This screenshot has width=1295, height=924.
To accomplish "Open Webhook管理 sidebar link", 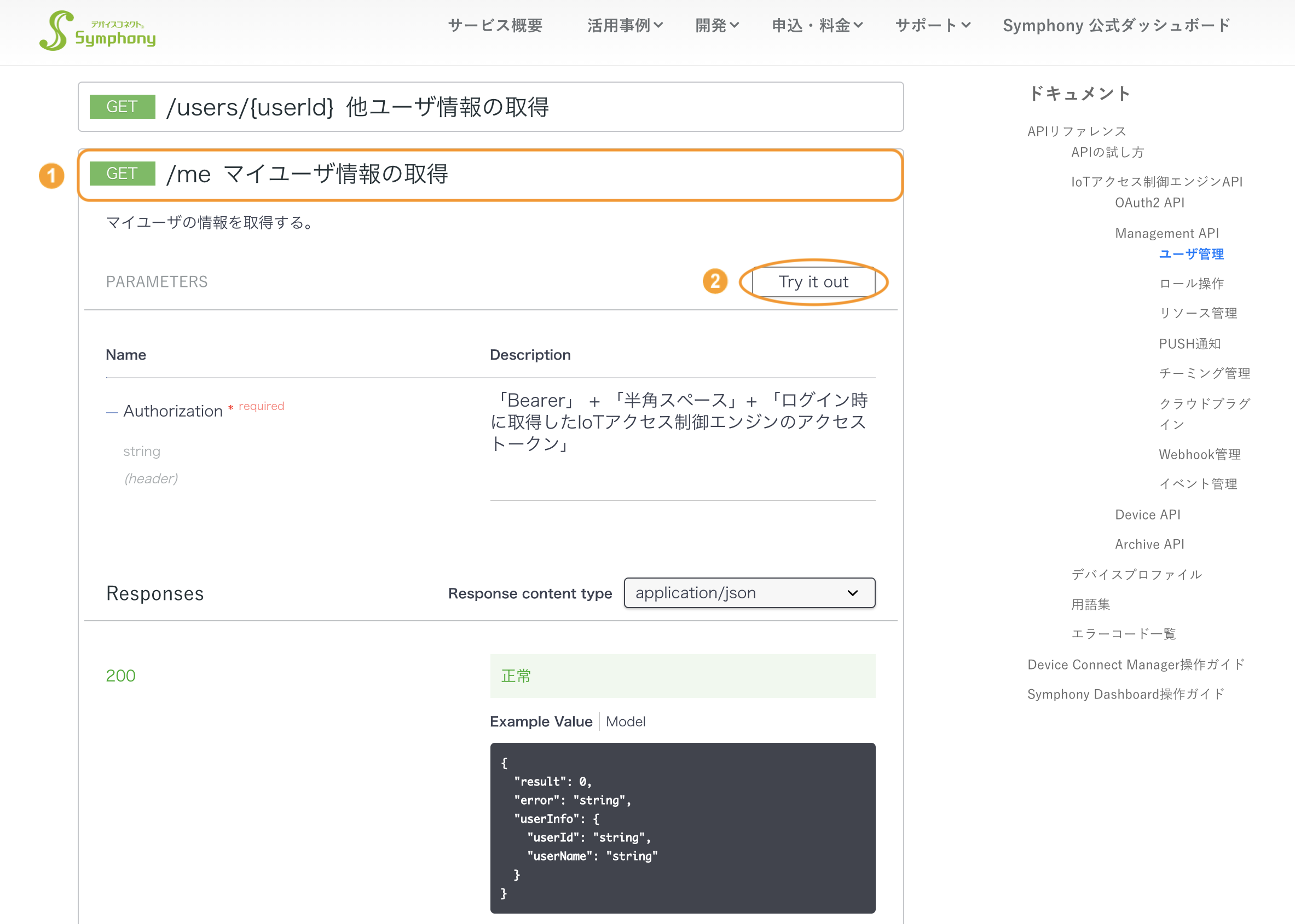I will coord(1200,454).
